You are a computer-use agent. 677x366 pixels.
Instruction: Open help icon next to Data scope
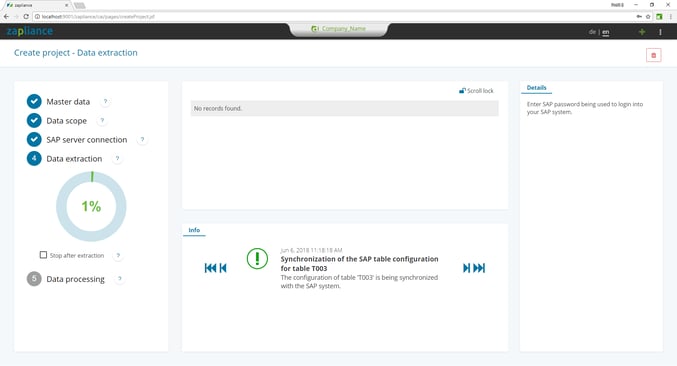102,120
